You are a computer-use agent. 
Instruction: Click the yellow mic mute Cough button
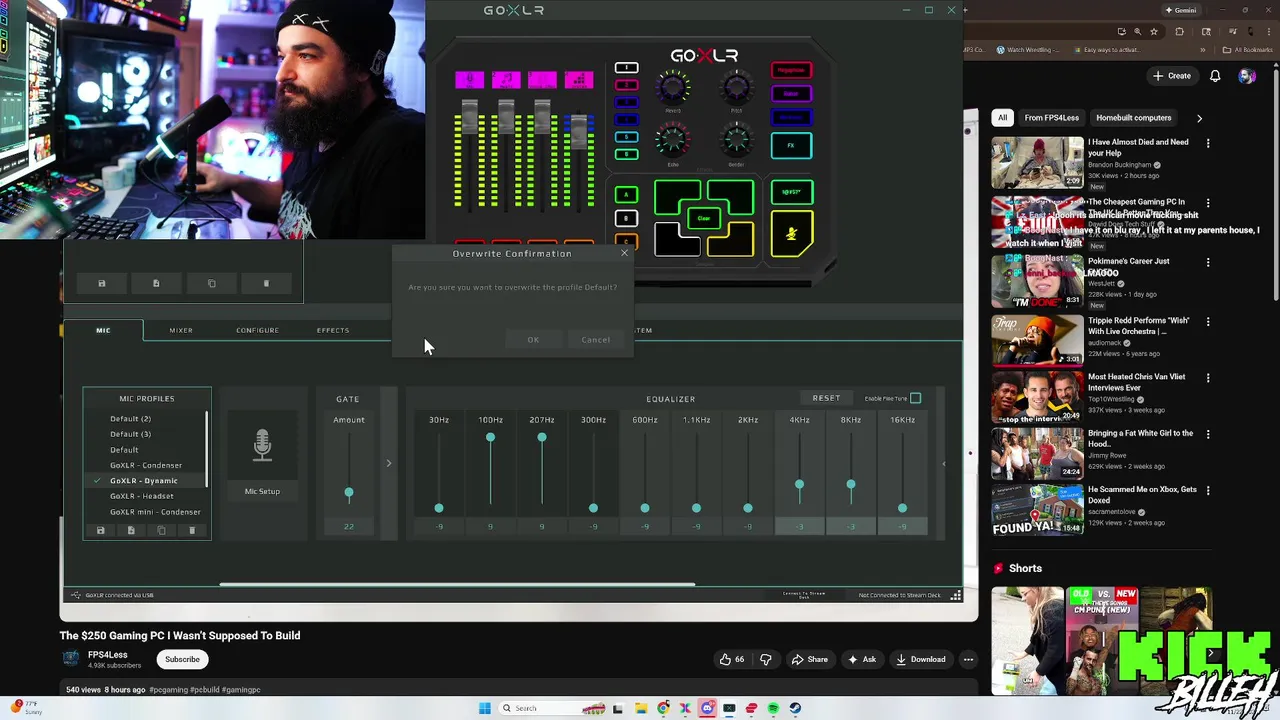coord(791,234)
